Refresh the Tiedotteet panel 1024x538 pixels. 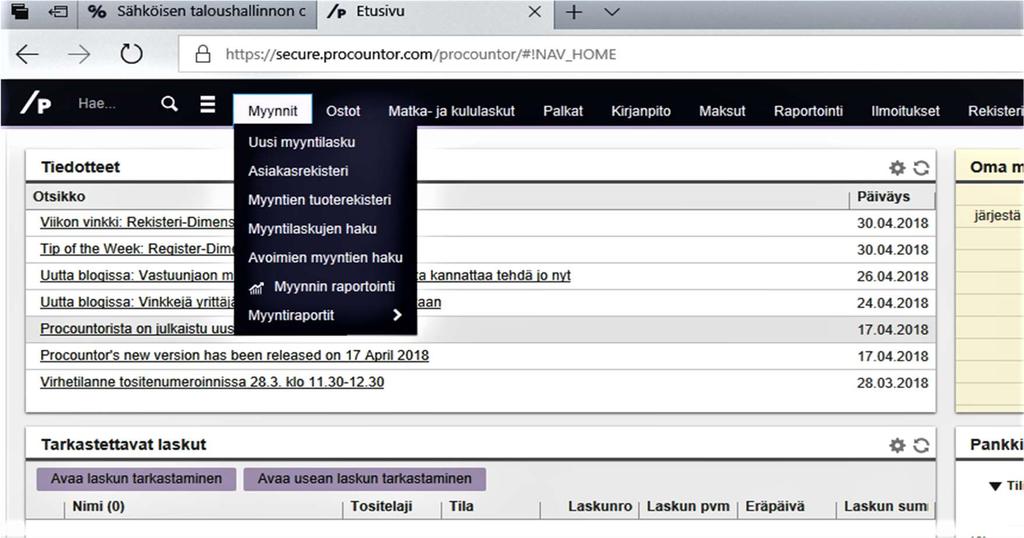[921, 168]
